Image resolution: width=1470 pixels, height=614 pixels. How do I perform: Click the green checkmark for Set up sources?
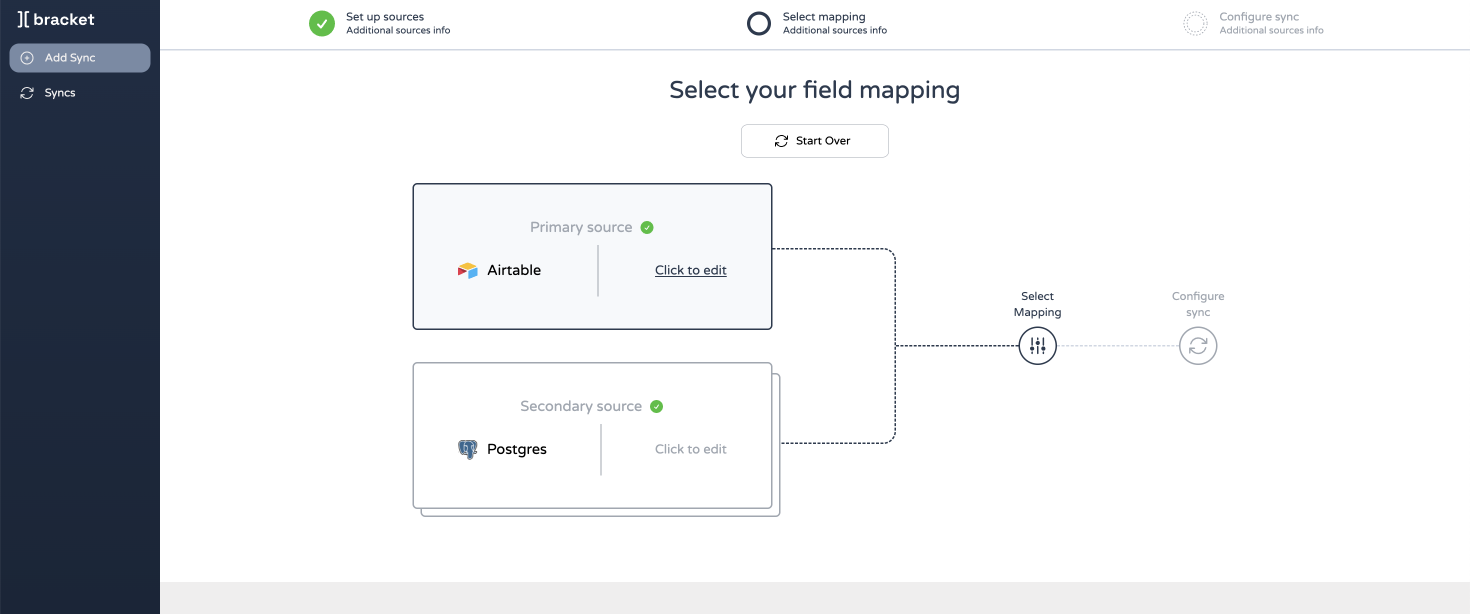coord(322,23)
